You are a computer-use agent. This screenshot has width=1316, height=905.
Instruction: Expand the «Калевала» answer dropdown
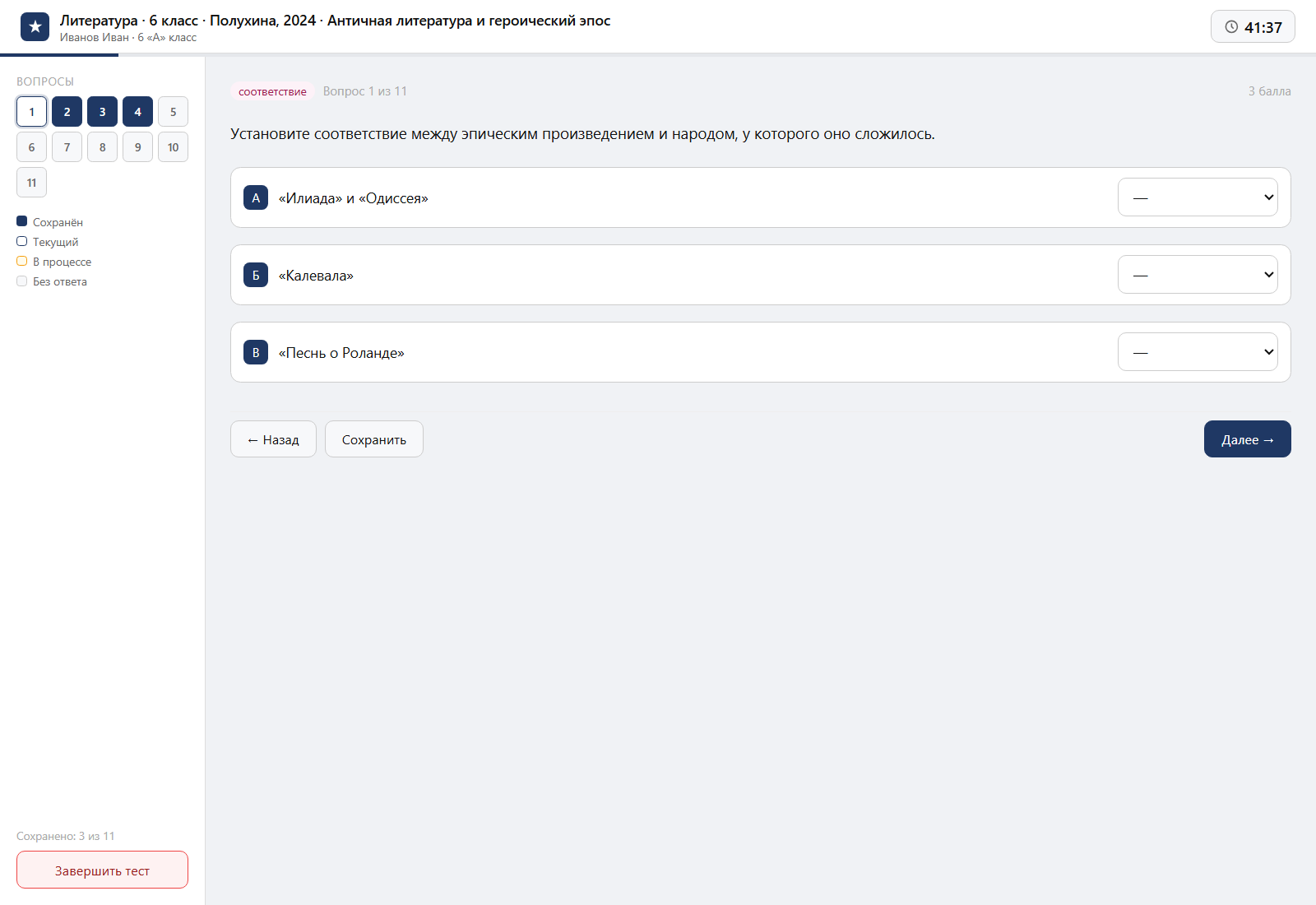click(x=1198, y=275)
